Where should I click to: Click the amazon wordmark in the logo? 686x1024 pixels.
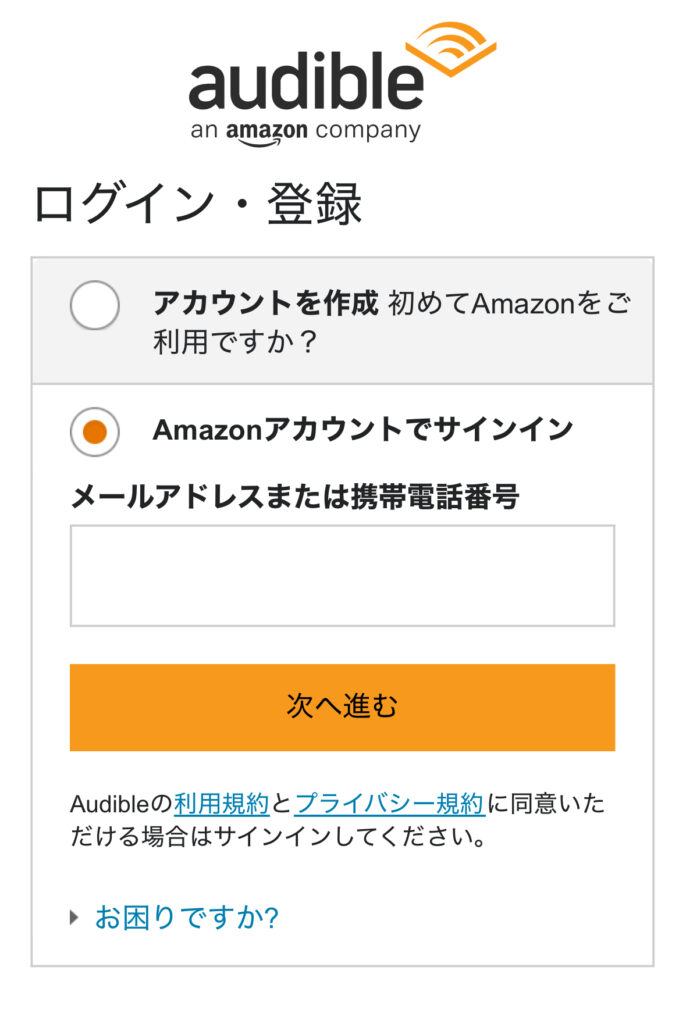267,132
